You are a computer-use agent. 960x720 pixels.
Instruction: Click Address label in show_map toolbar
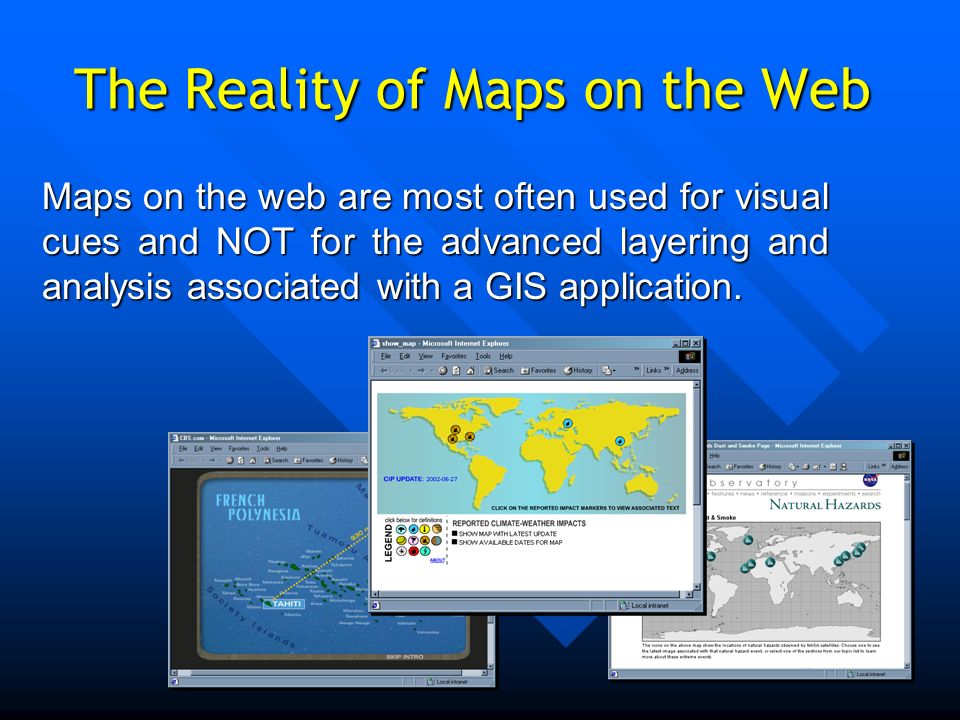click(687, 370)
